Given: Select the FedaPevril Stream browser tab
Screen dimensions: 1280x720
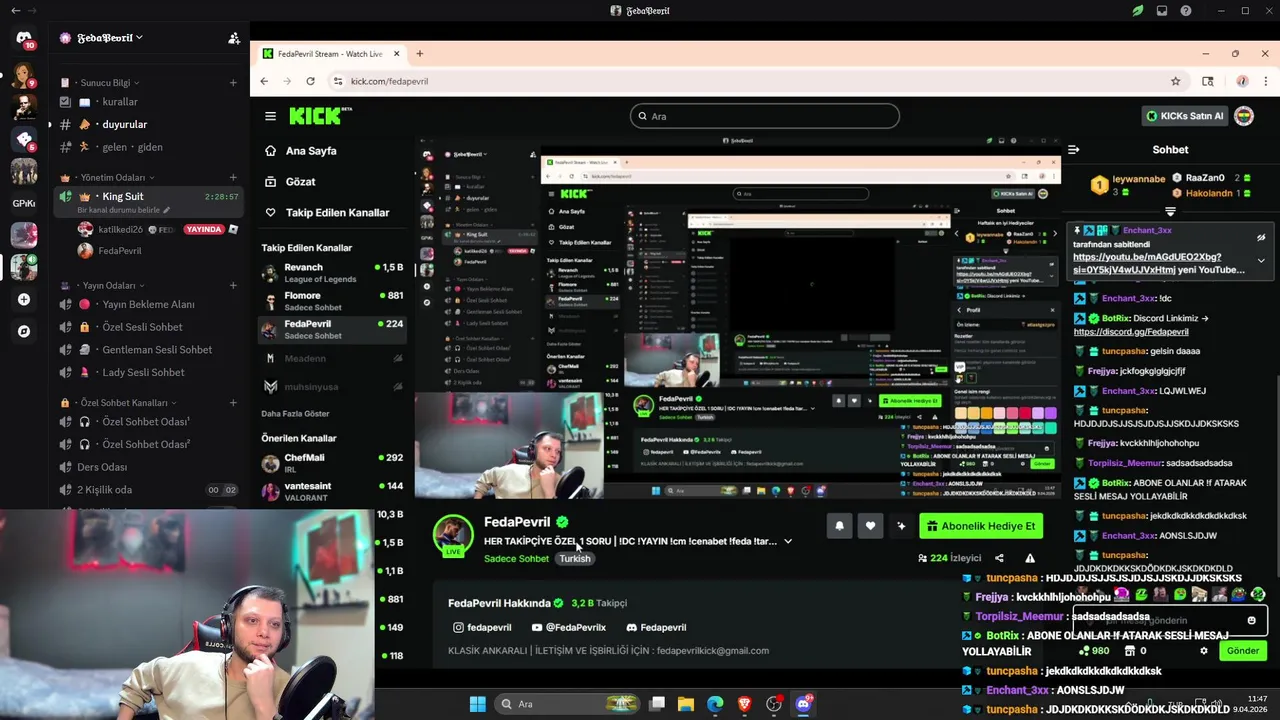Looking at the screenshot, I should coord(330,54).
